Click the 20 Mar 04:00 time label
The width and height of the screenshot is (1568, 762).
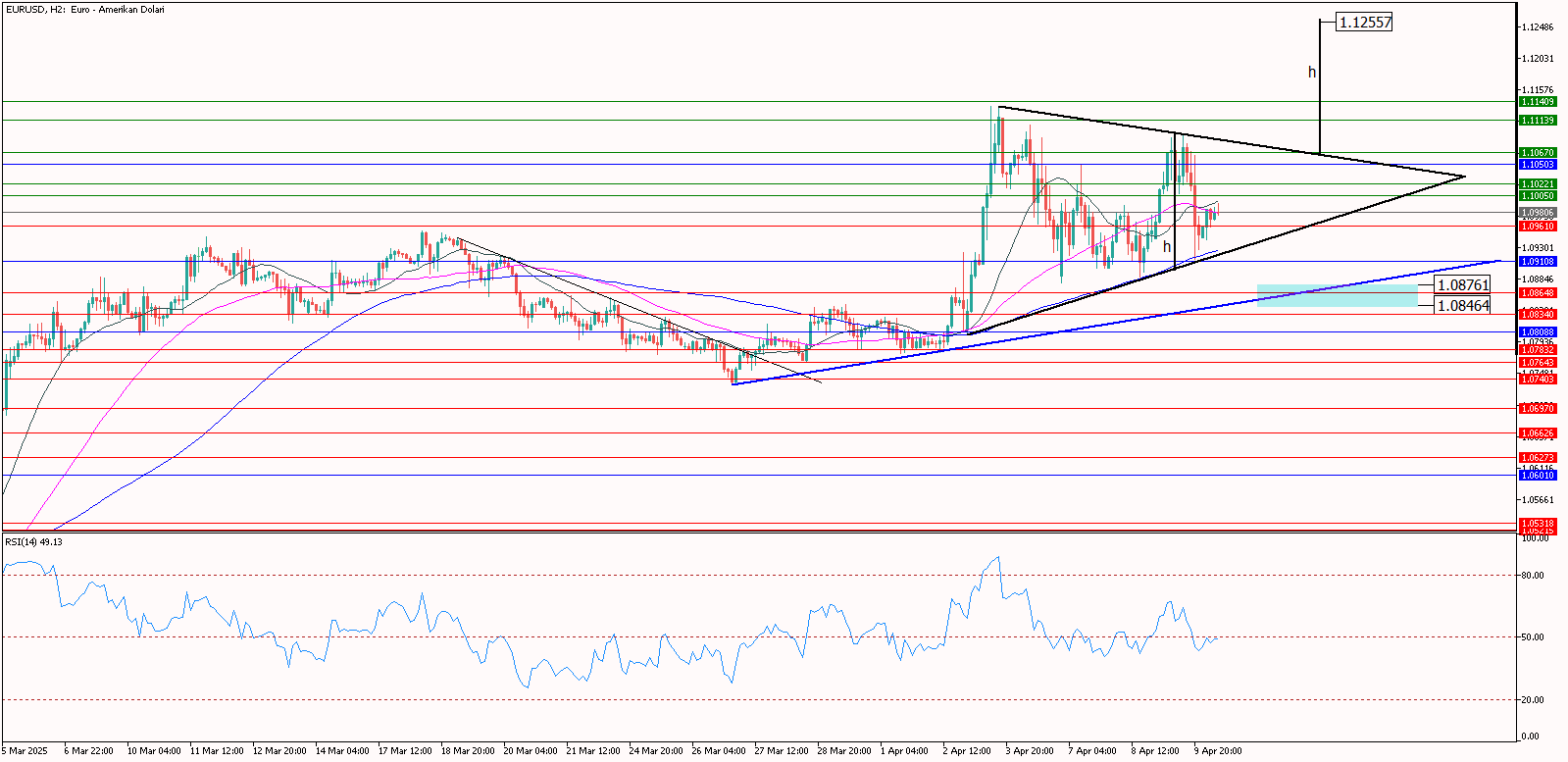[x=531, y=751]
